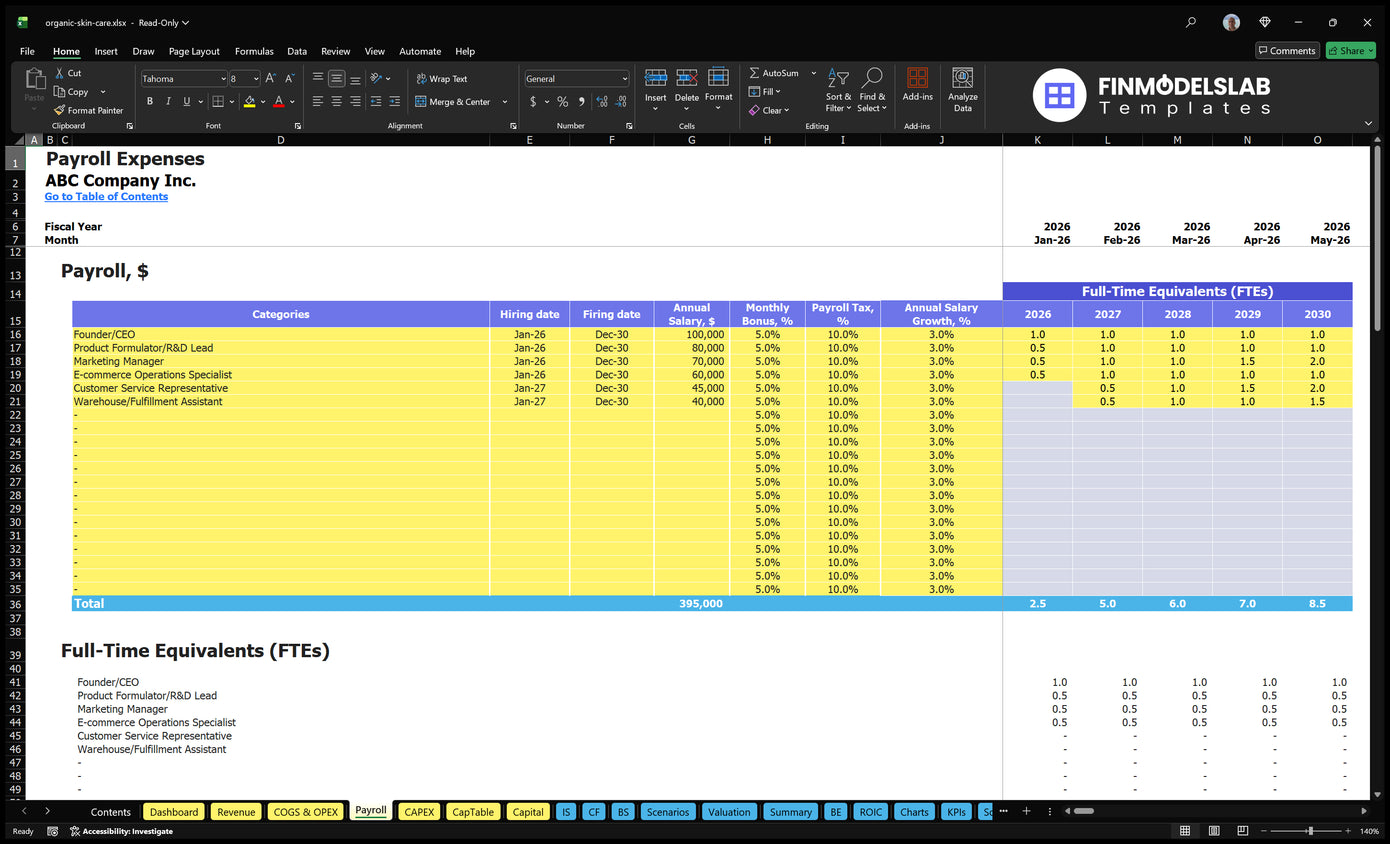Toggle italic formatting on

(x=166, y=101)
